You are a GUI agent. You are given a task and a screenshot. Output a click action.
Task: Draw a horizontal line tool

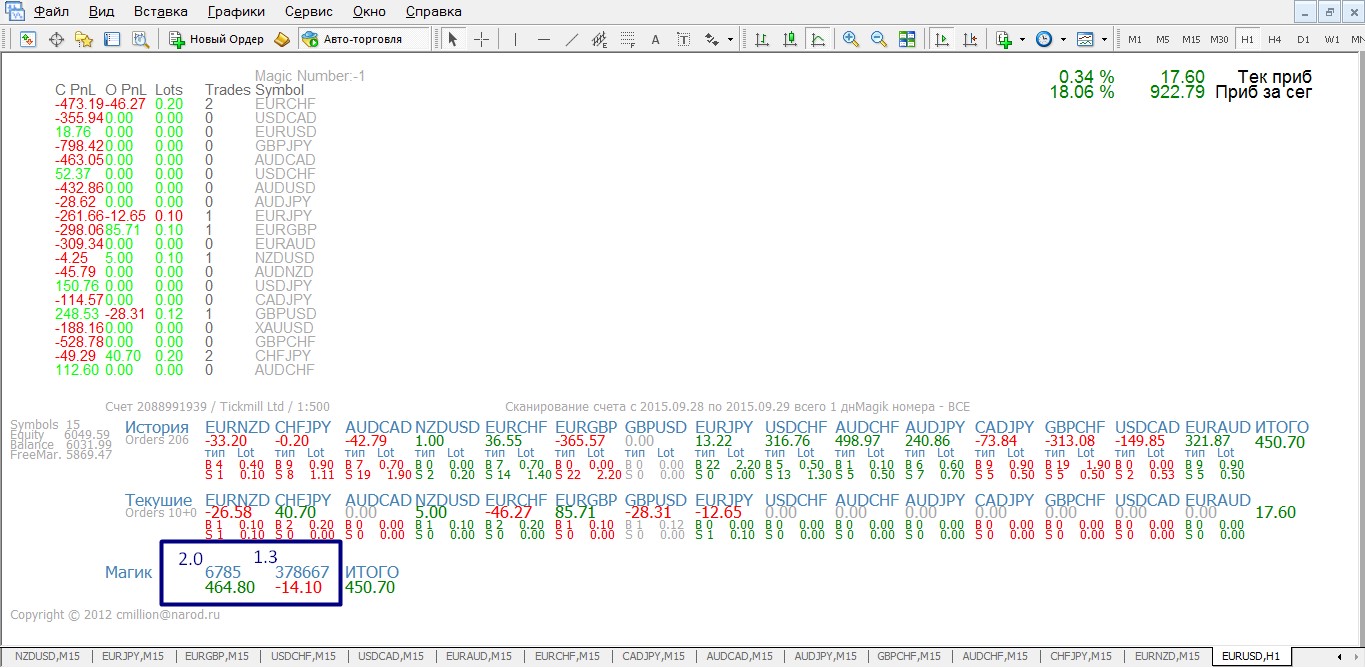544,39
